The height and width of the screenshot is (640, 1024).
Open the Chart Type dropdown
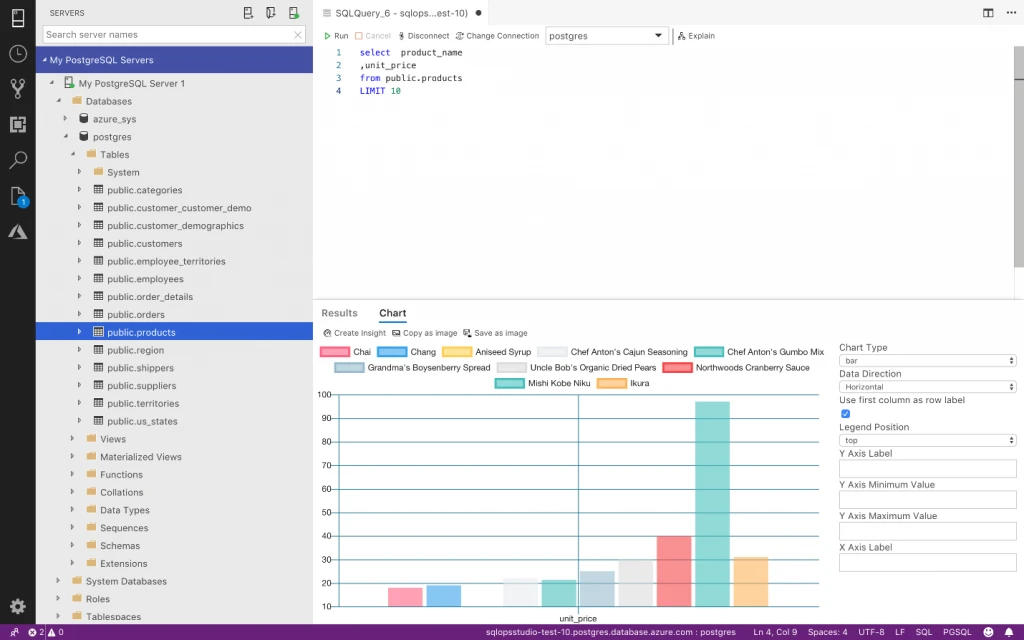927,360
